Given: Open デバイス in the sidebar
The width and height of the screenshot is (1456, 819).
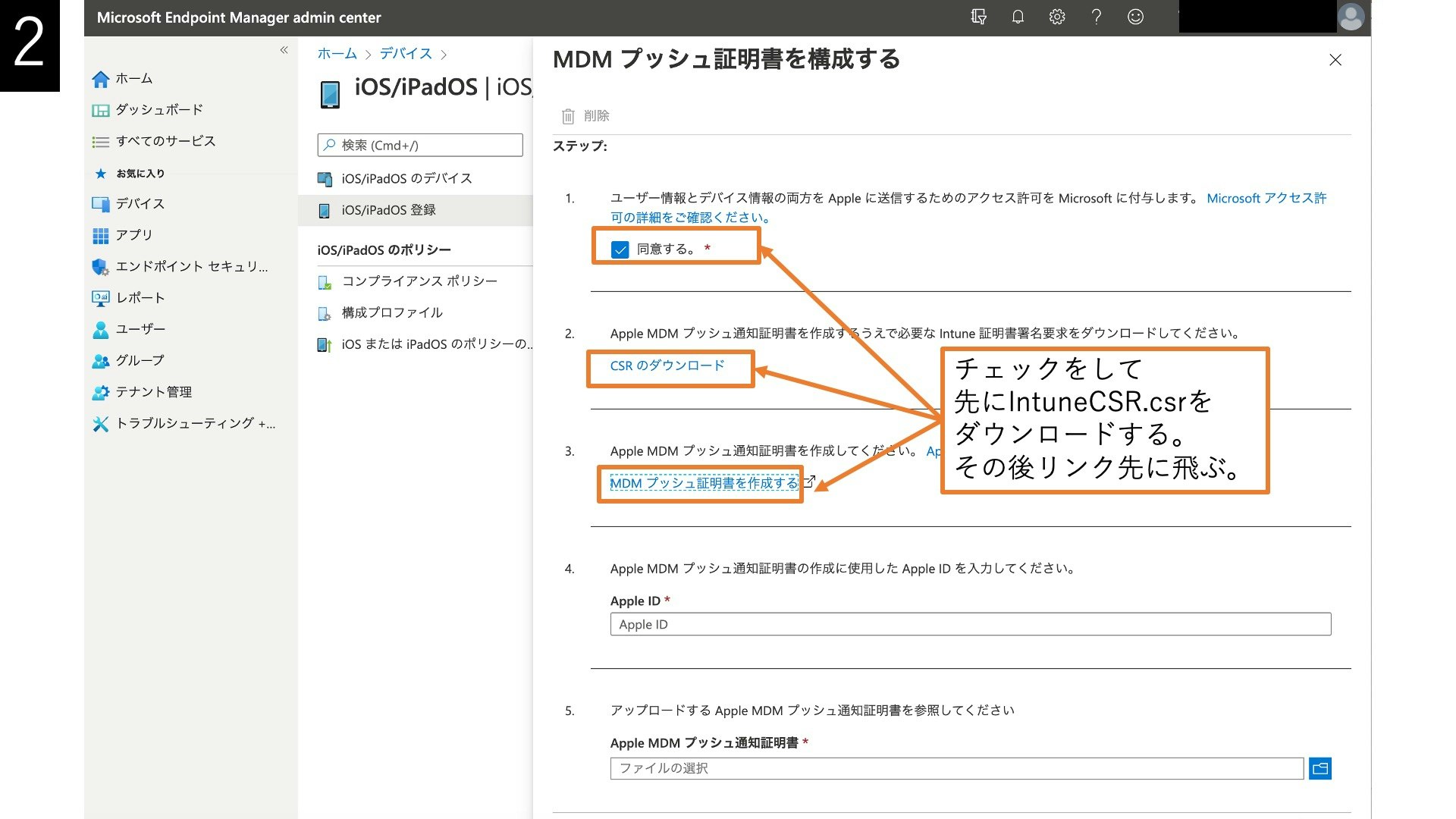Looking at the screenshot, I should coord(128,204).
